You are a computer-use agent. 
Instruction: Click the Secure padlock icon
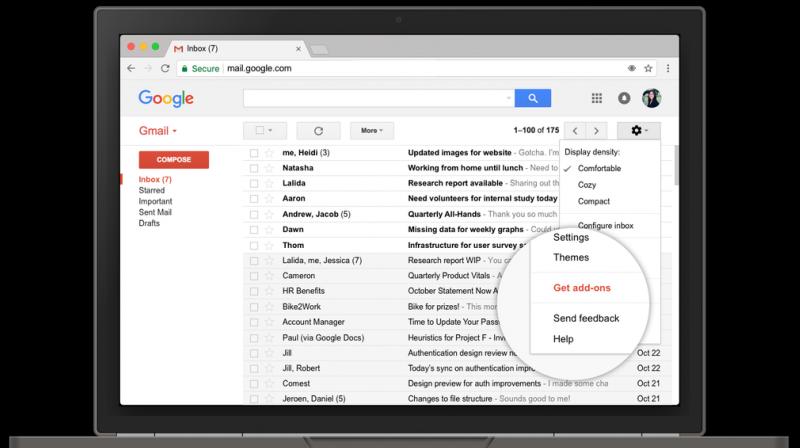click(x=185, y=68)
